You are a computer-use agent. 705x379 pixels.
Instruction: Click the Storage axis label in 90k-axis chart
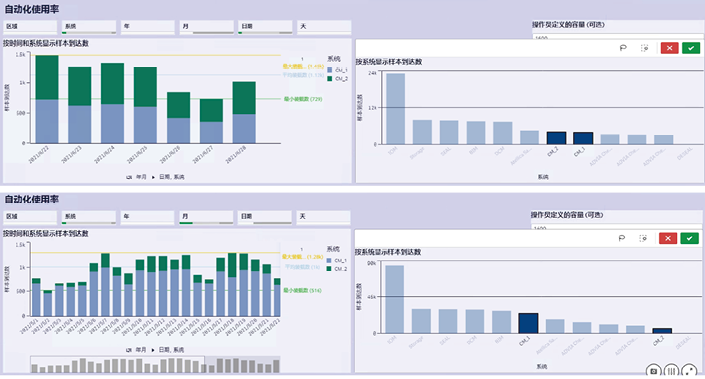[x=417, y=342]
